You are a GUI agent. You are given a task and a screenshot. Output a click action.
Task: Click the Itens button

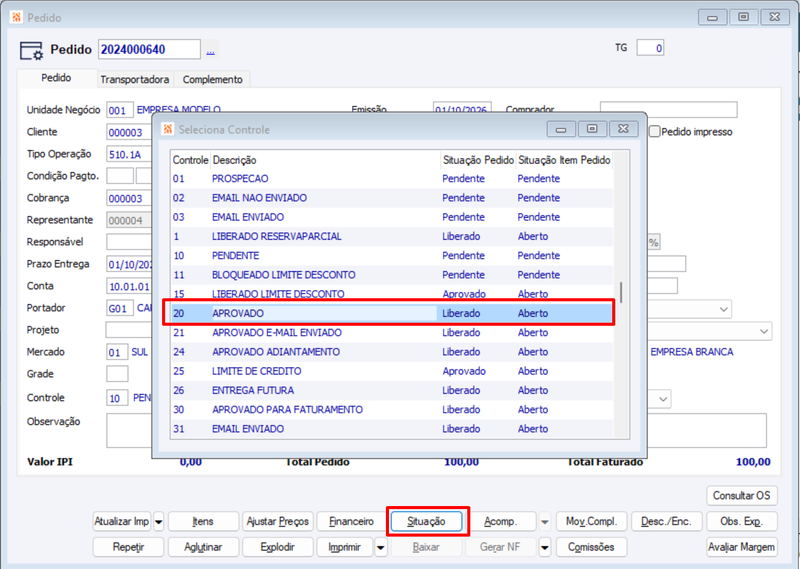tap(203, 522)
